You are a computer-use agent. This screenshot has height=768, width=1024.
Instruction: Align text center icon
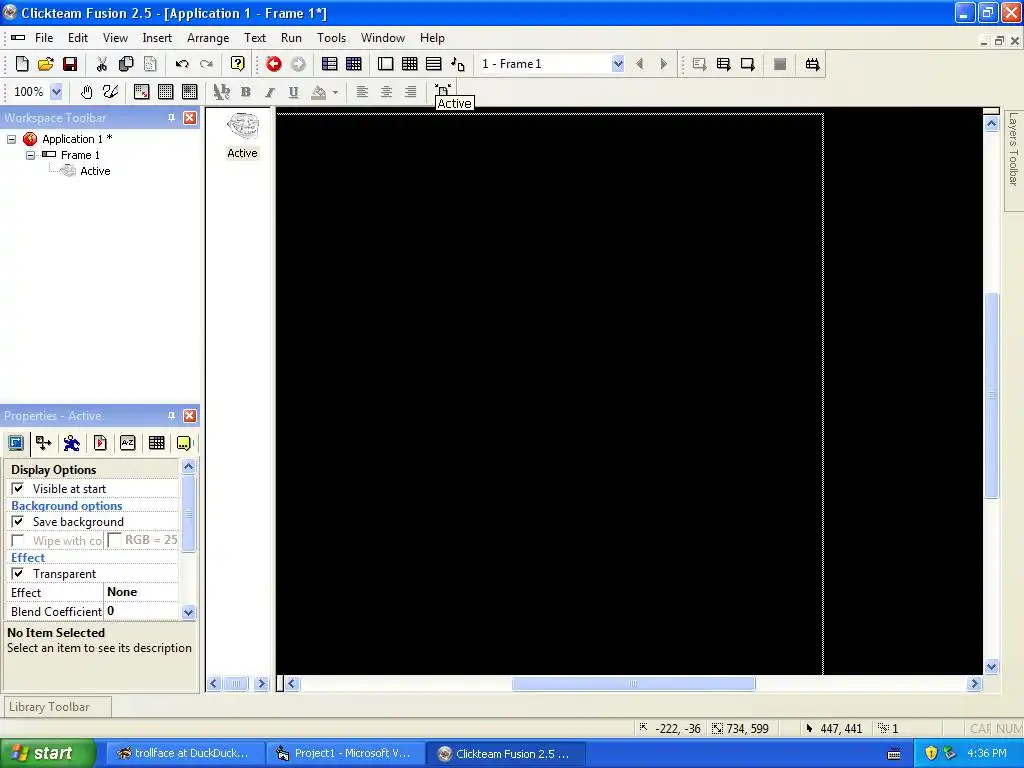(x=387, y=92)
